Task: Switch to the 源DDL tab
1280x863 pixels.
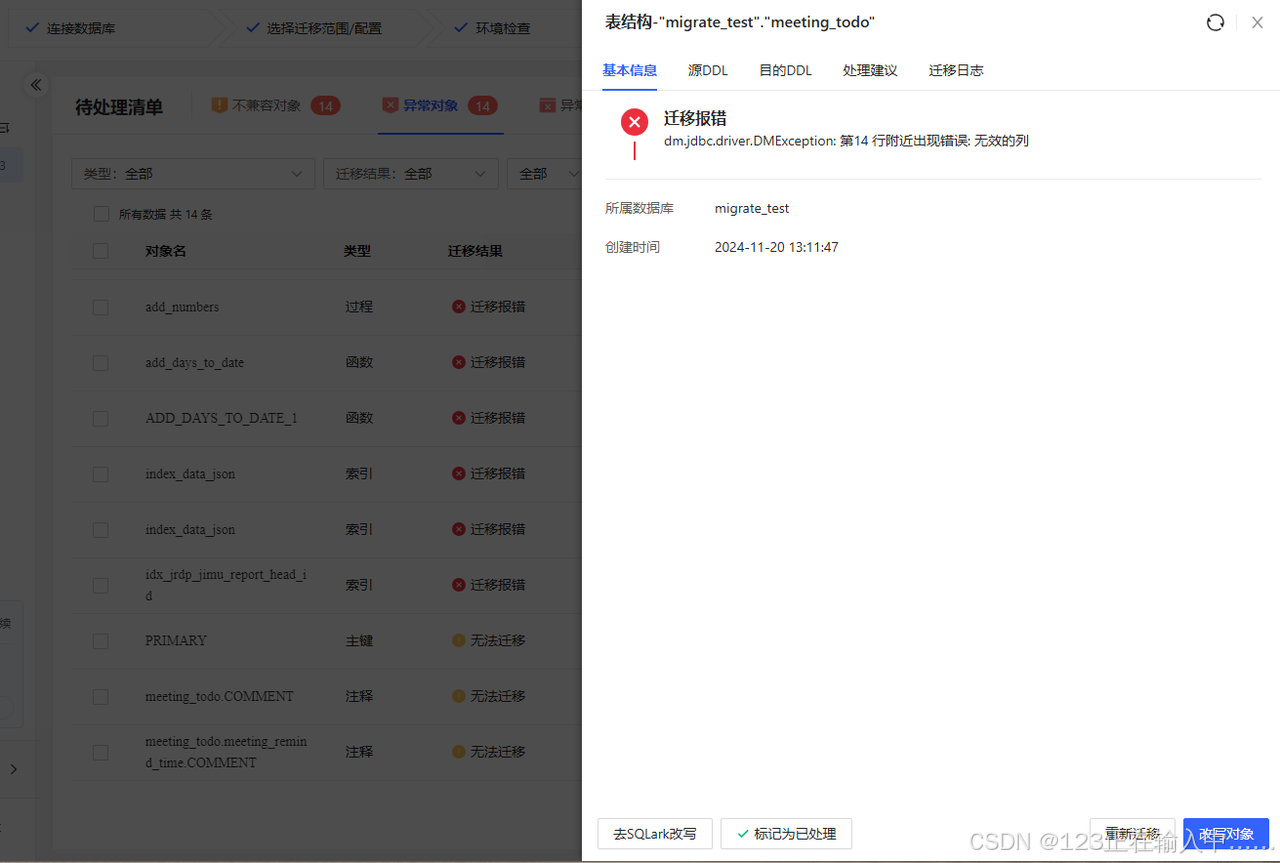Action: tap(708, 70)
